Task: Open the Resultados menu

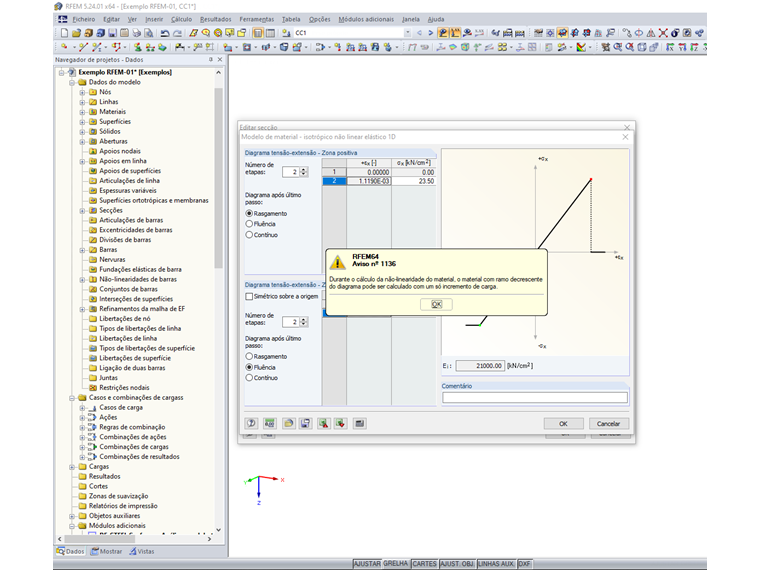Action: pos(216,19)
